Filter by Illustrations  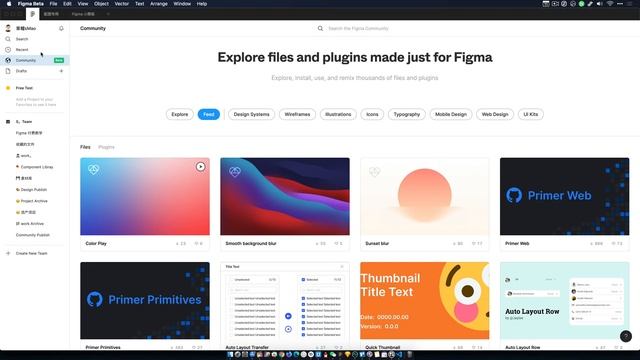pyautogui.click(x=338, y=114)
